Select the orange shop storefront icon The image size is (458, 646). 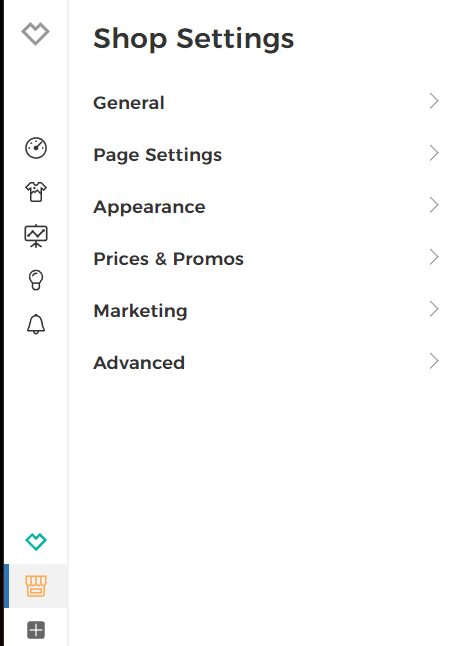click(36, 586)
